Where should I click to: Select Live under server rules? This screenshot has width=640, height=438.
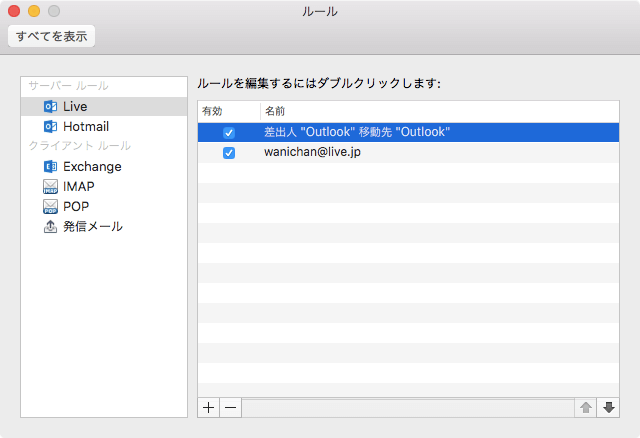pos(104,107)
